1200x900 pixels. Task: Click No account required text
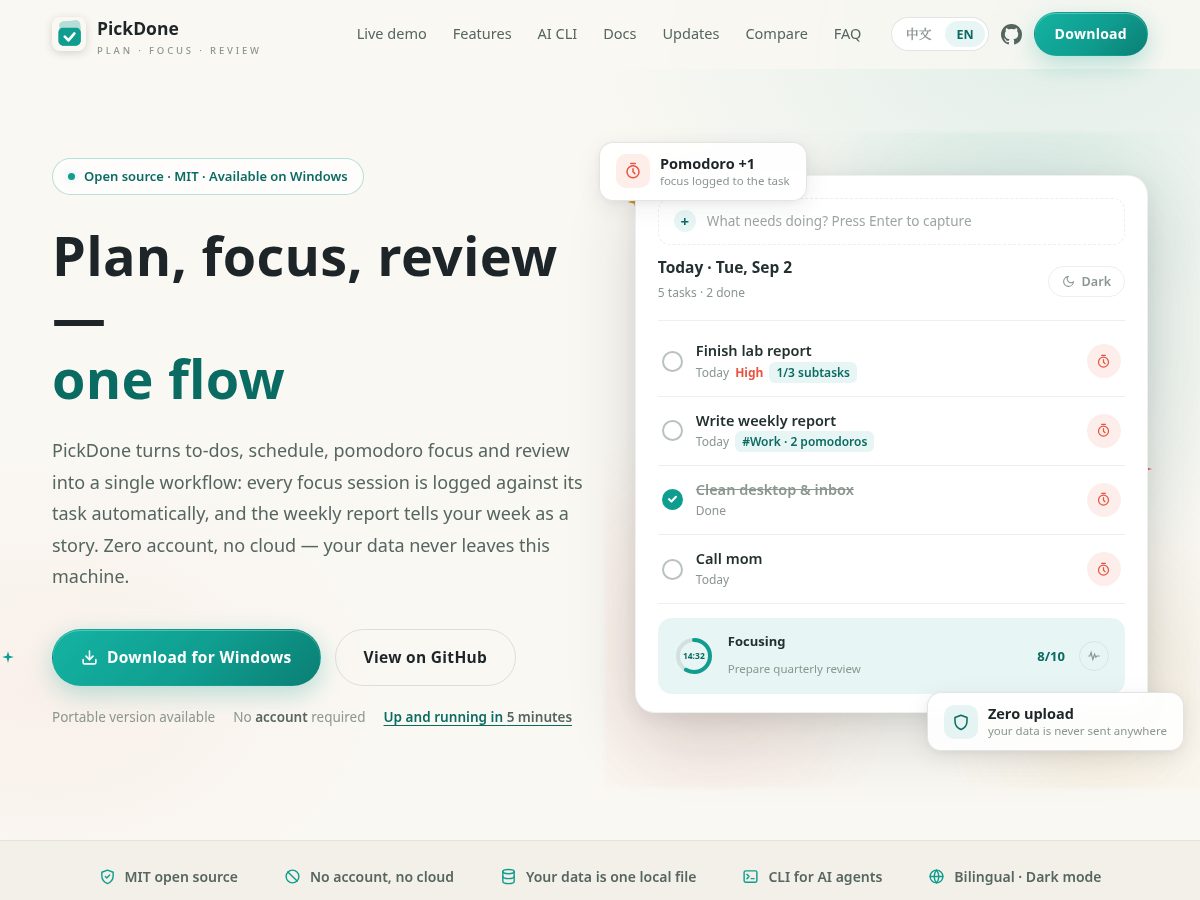[299, 717]
